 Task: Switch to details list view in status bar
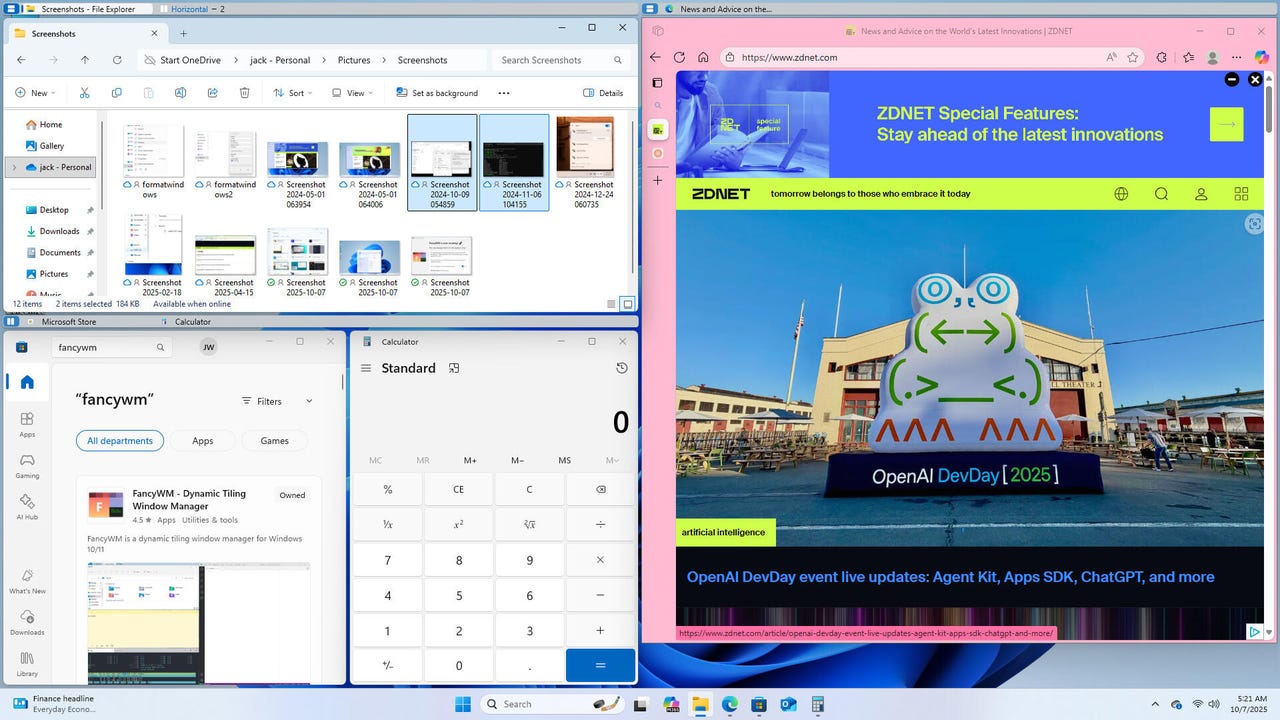[x=611, y=304]
